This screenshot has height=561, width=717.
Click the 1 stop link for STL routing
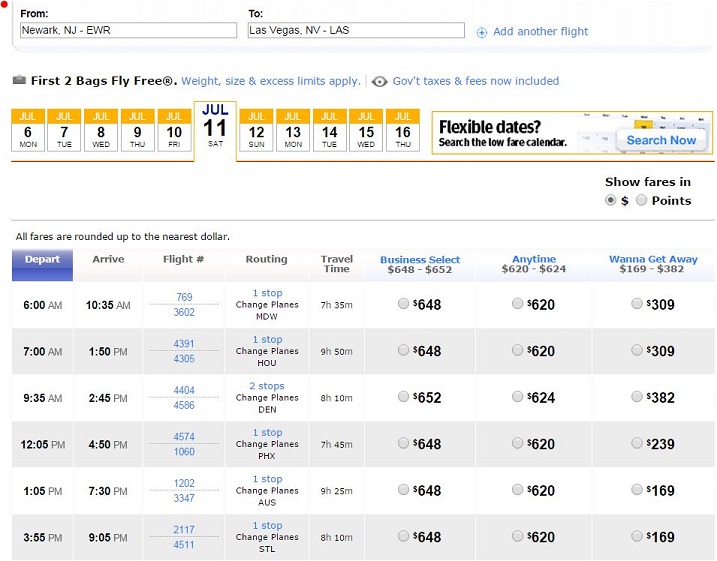[x=267, y=525]
